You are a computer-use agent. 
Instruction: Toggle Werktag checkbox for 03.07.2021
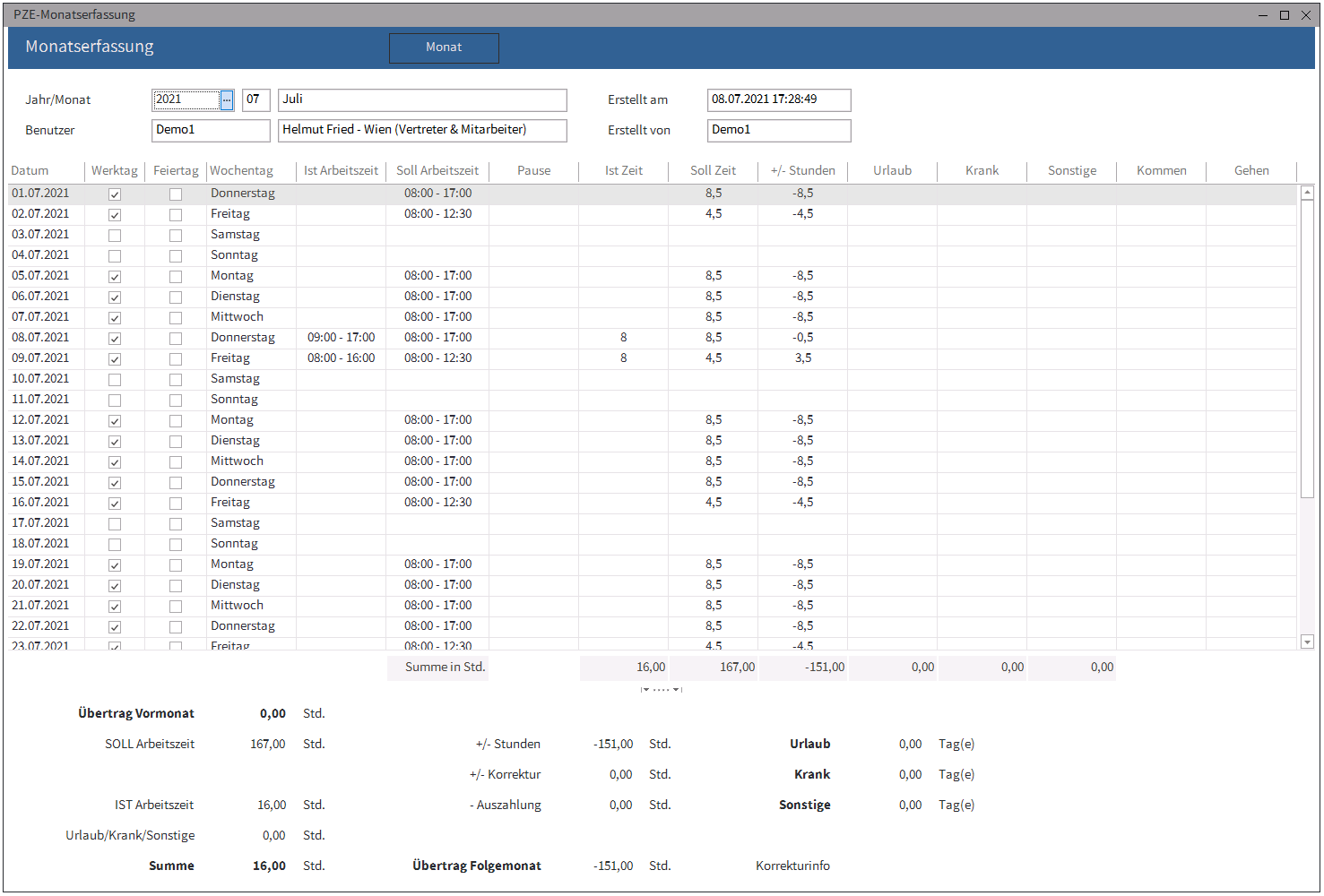(115, 236)
